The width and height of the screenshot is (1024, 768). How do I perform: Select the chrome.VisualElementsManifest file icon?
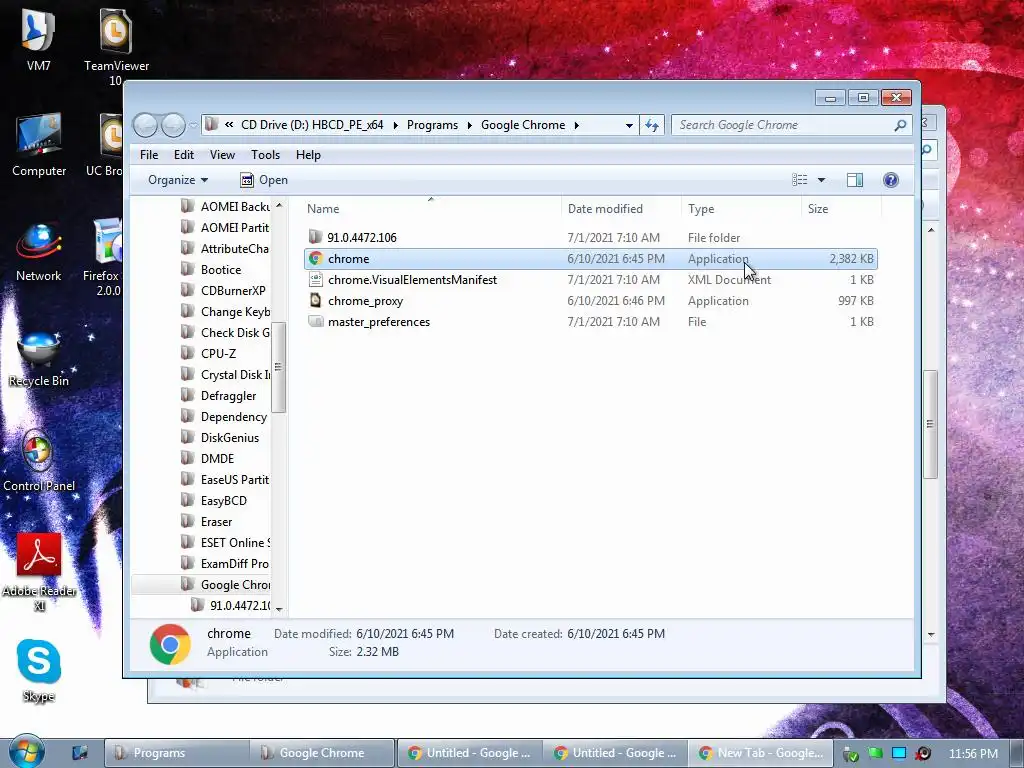point(315,280)
